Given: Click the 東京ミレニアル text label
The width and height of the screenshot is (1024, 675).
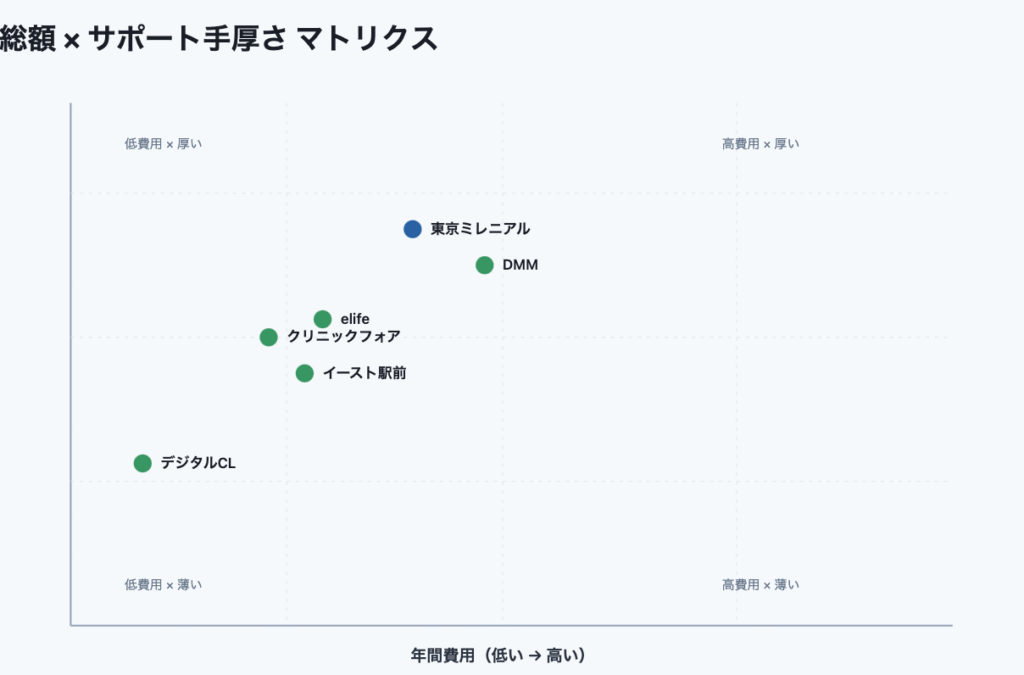Looking at the screenshot, I should click(480, 229).
